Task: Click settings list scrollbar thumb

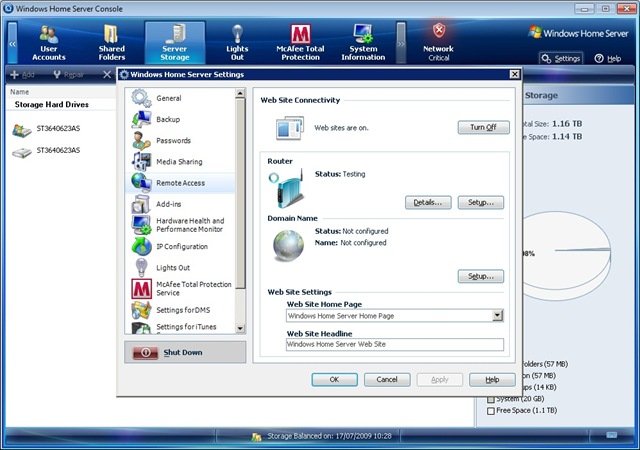Action: tap(240, 193)
